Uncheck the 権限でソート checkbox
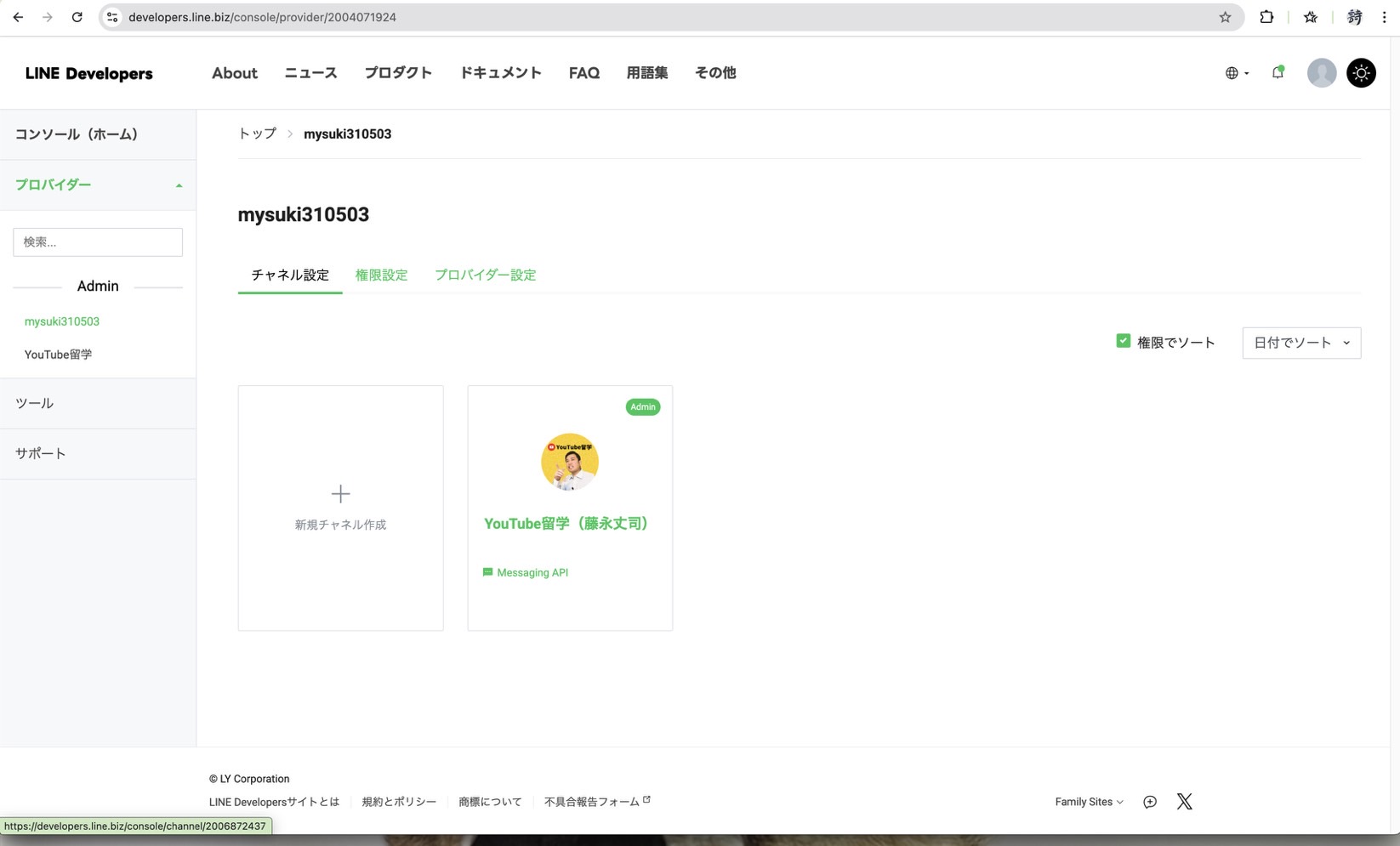1400x846 pixels. (1123, 341)
